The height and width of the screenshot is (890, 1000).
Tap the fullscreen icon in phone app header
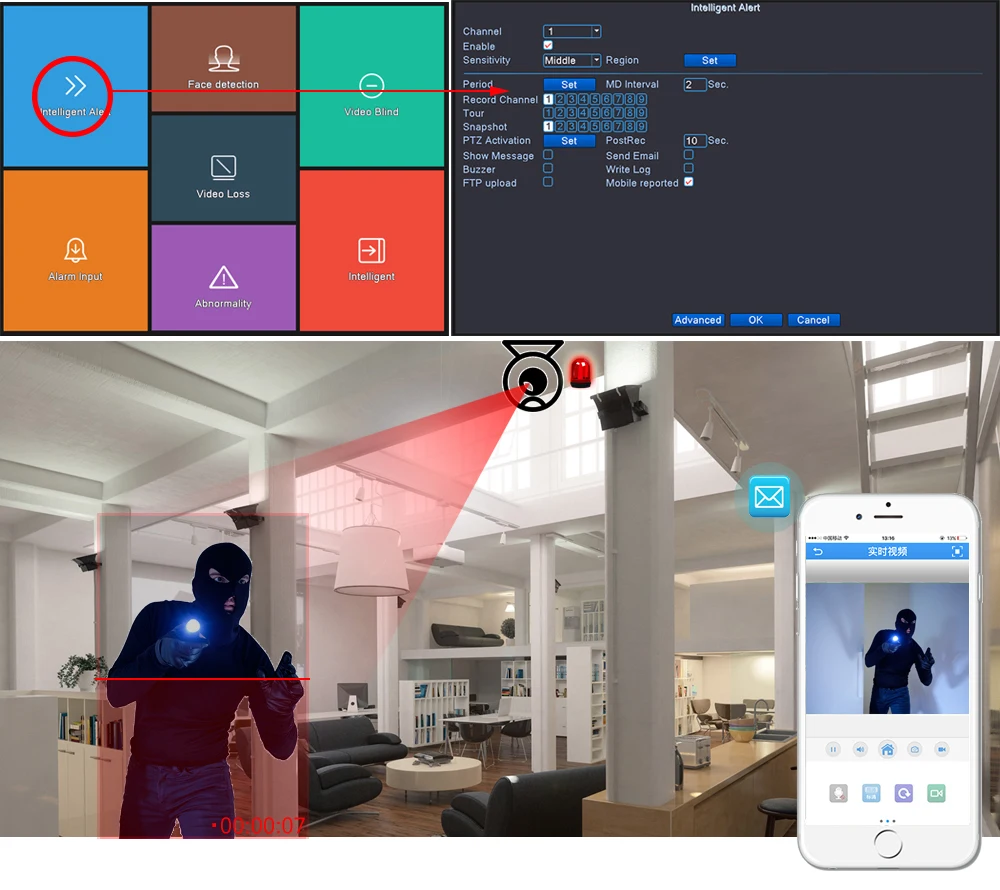[x=957, y=551]
